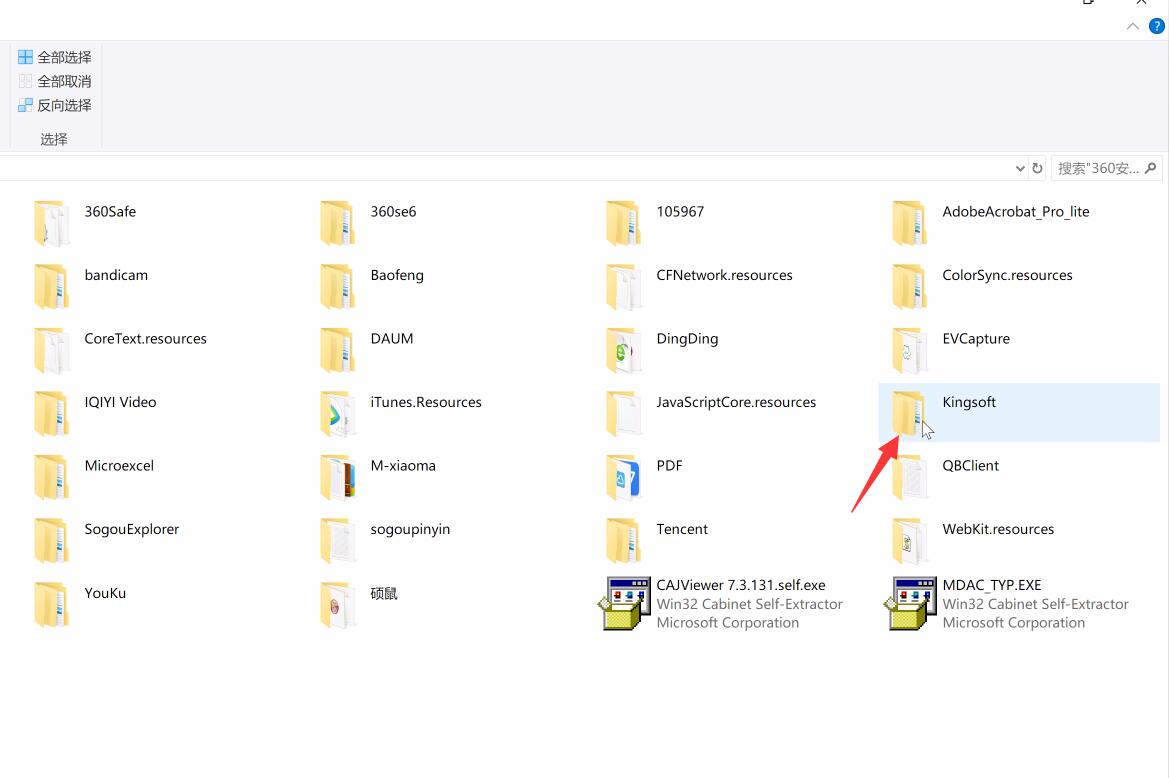Click the Tencent name text
The height and width of the screenshot is (778, 1169).
(681, 529)
